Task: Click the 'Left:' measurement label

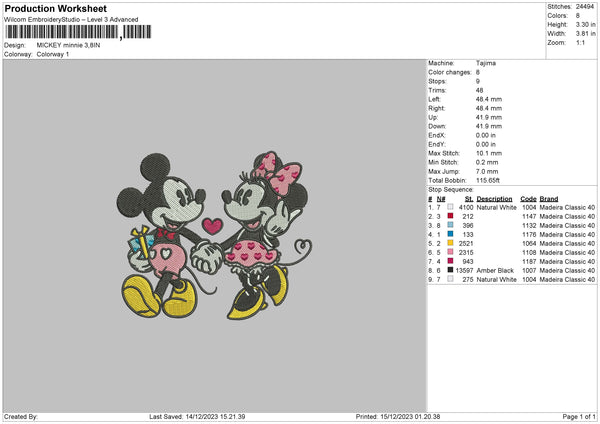Action: tap(434, 99)
